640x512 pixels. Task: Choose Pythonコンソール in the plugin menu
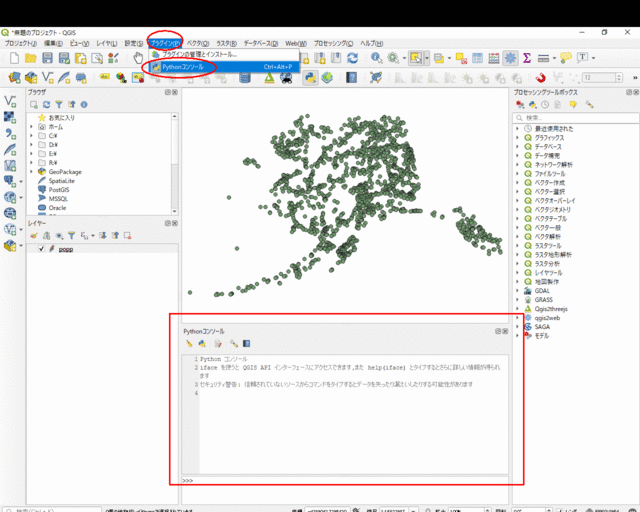[224, 67]
